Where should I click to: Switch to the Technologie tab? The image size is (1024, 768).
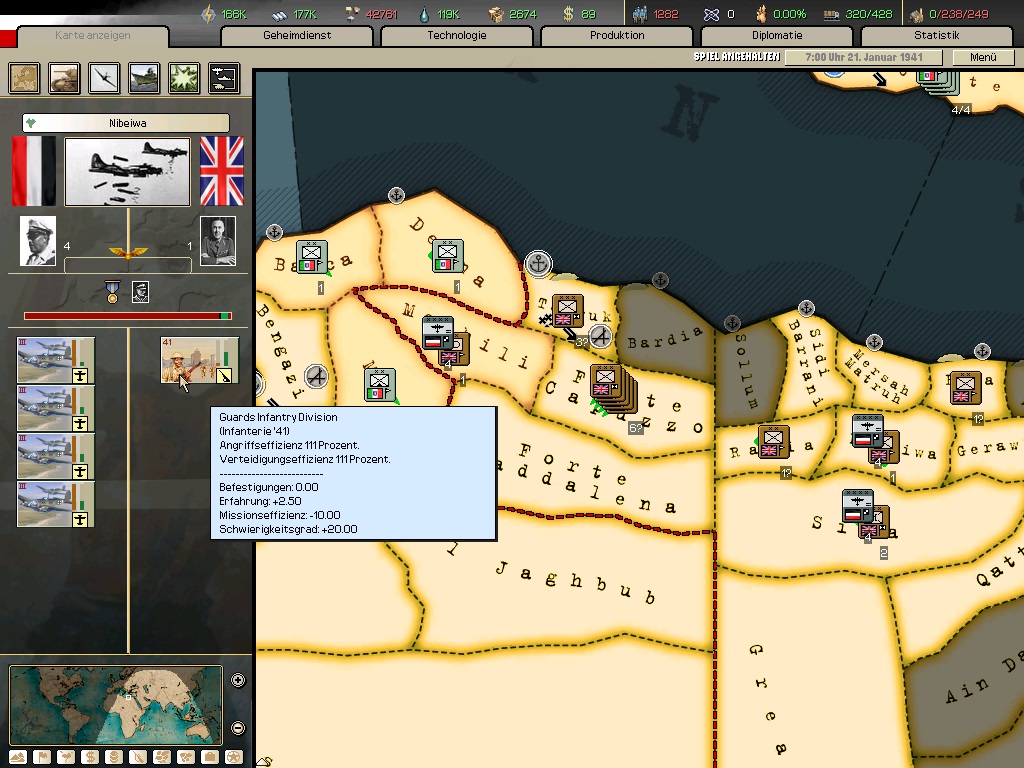[457, 36]
